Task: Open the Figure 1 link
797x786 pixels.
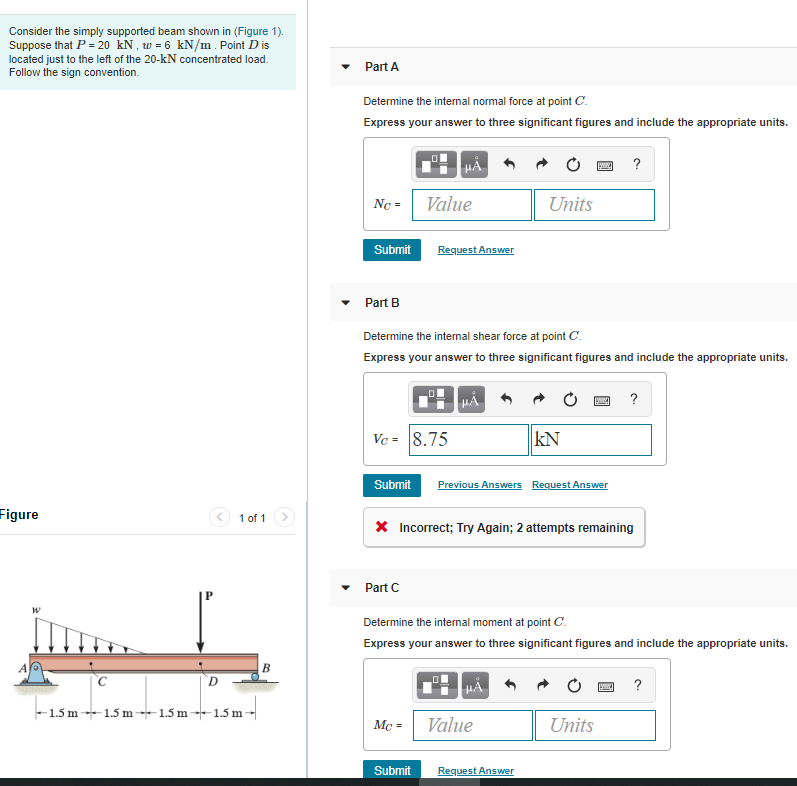Action: tap(257, 31)
